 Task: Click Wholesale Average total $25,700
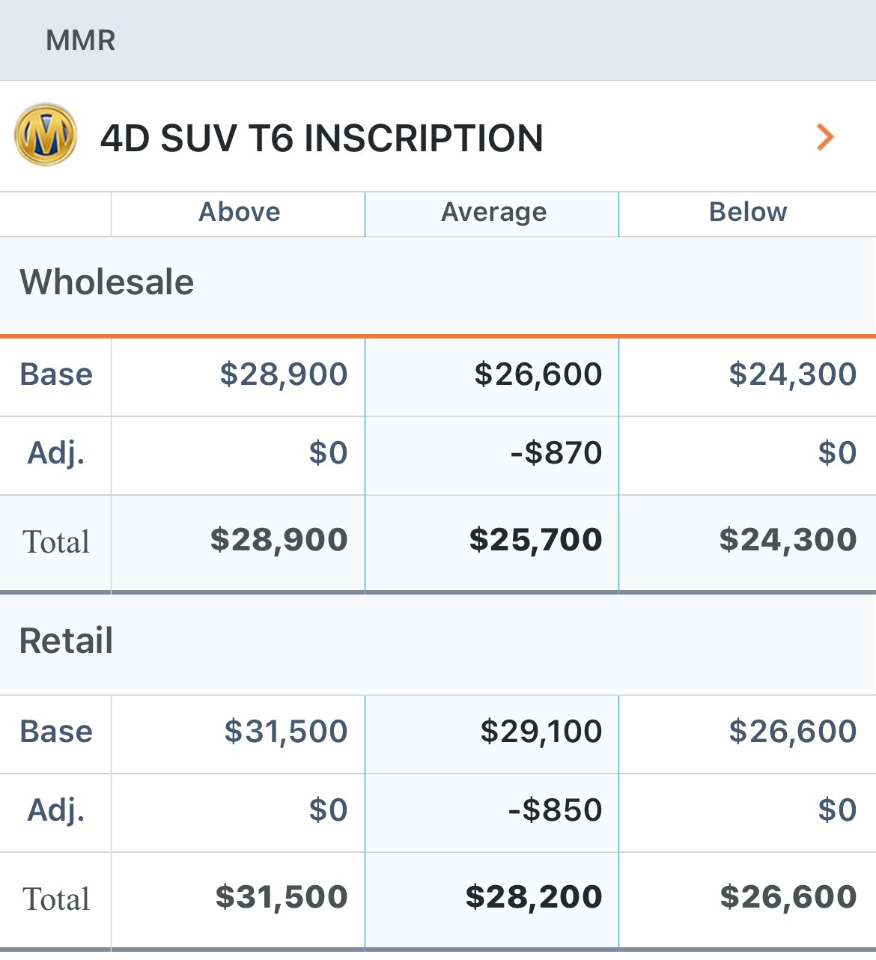point(535,540)
